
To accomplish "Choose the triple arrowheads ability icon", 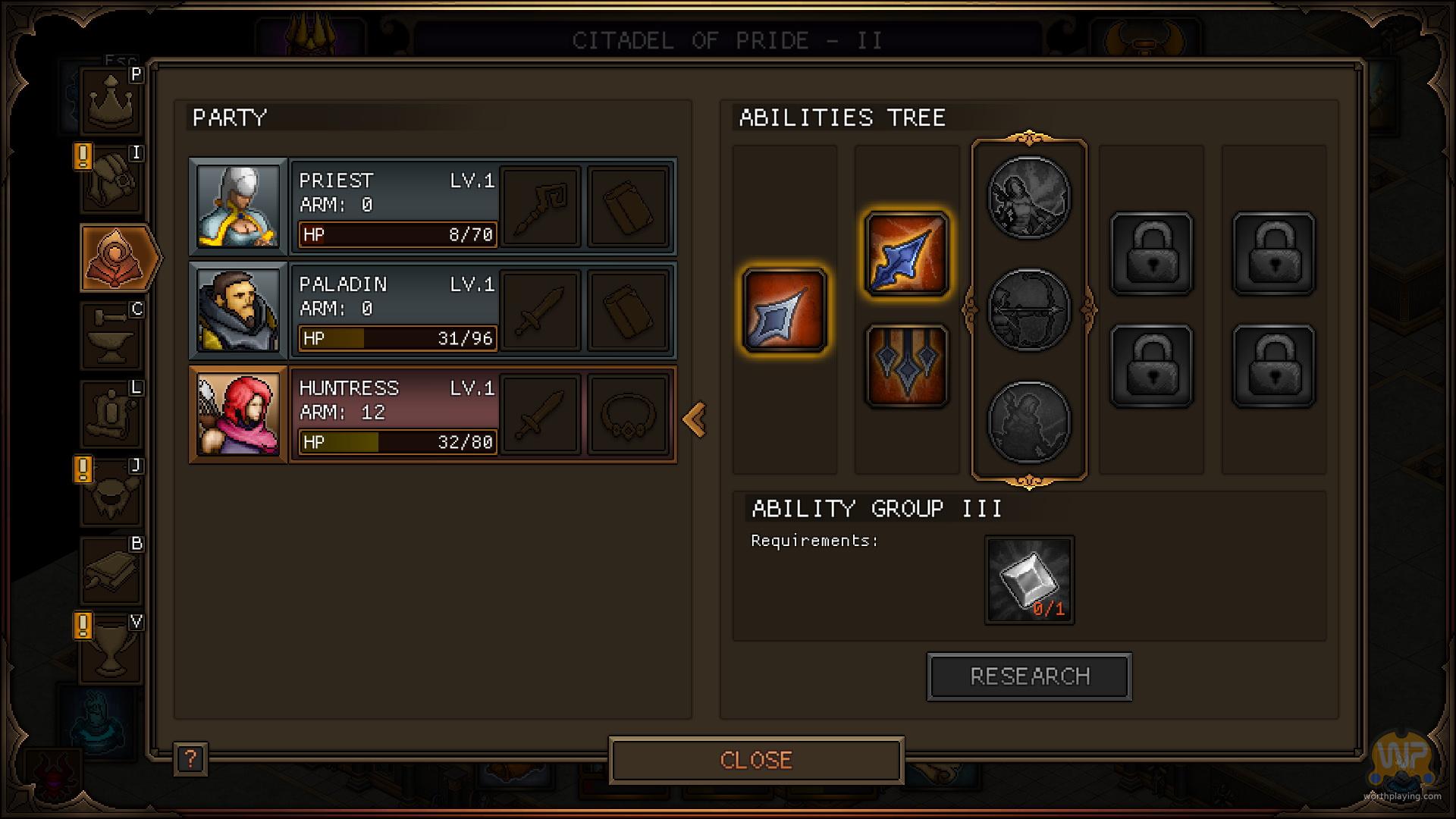I will tap(906, 366).
